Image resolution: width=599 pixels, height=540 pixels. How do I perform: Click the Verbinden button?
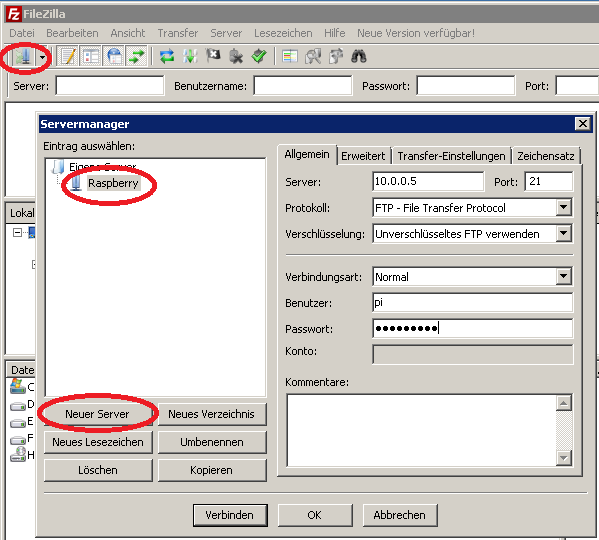tap(230, 515)
